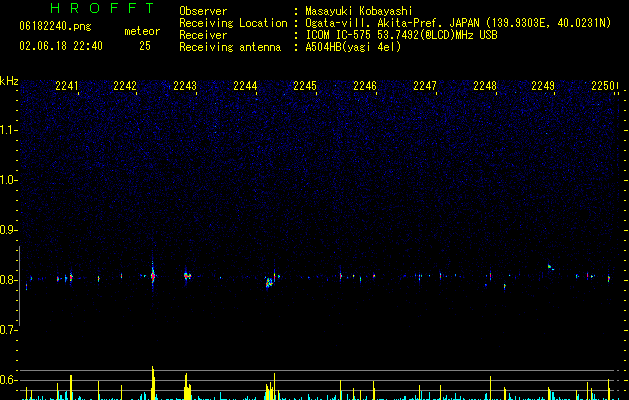Click the 0.7 kHz axis label
The height and width of the screenshot is (400, 629).
7,330
